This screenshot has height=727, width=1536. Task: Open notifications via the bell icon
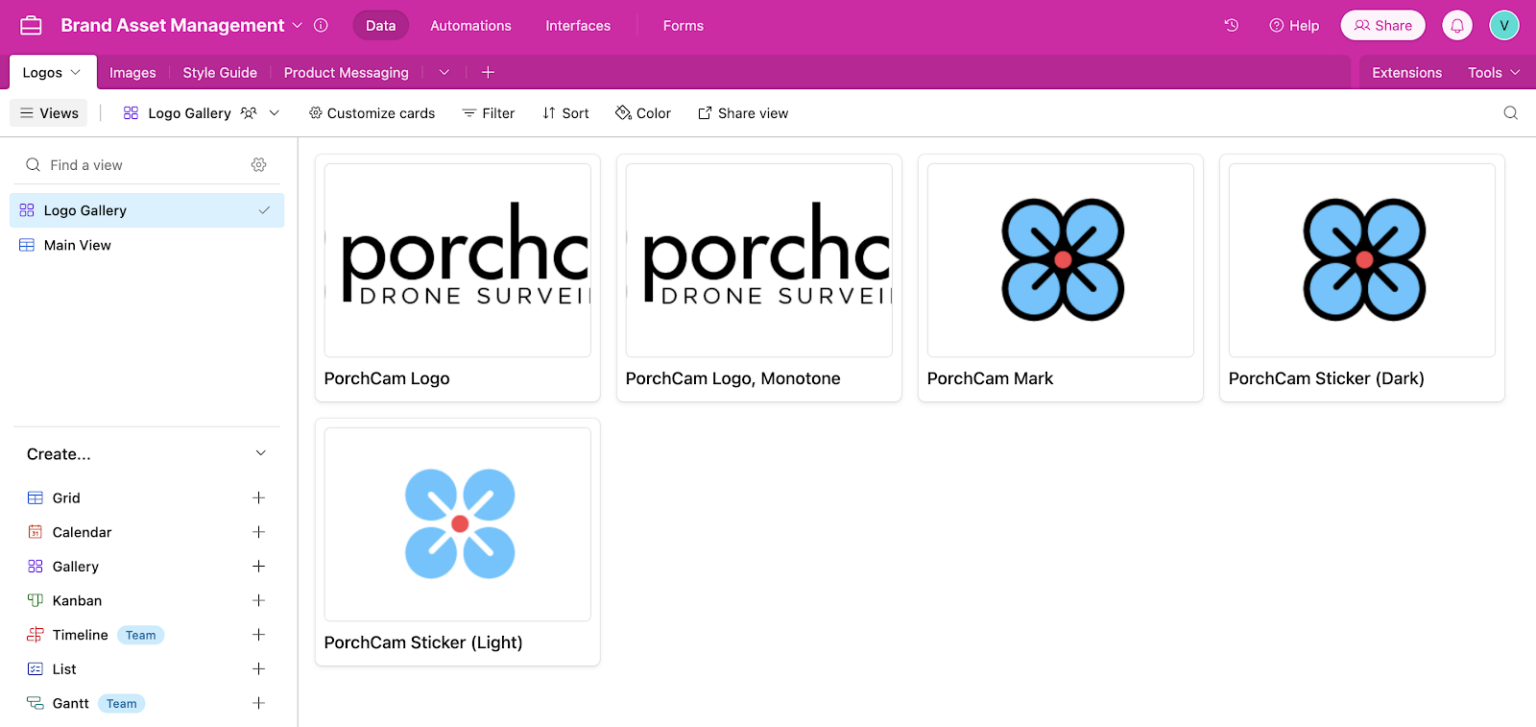click(x=1457, y=25)
